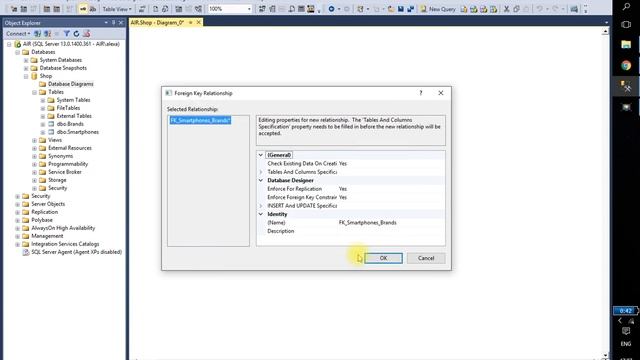Expand Tables And Columns Specification property
This screenshot has width=640, height=360.
[x=260, y=172]
